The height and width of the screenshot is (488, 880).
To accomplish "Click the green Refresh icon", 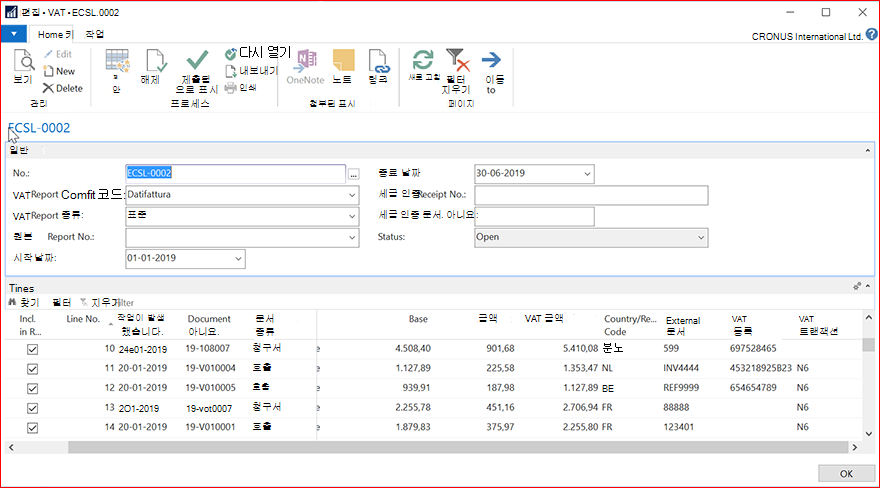I will pos(423,59).
